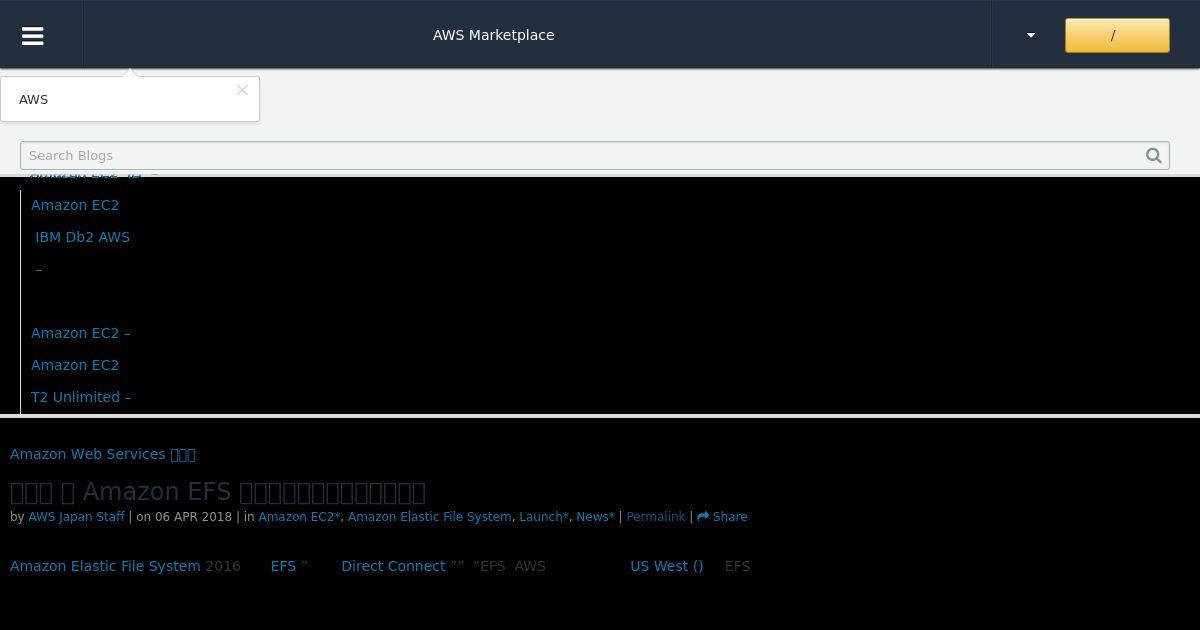Open Amazon EC2 link above IBM Db2 AWS
The image size is (1200, 630).
(75, 205)
